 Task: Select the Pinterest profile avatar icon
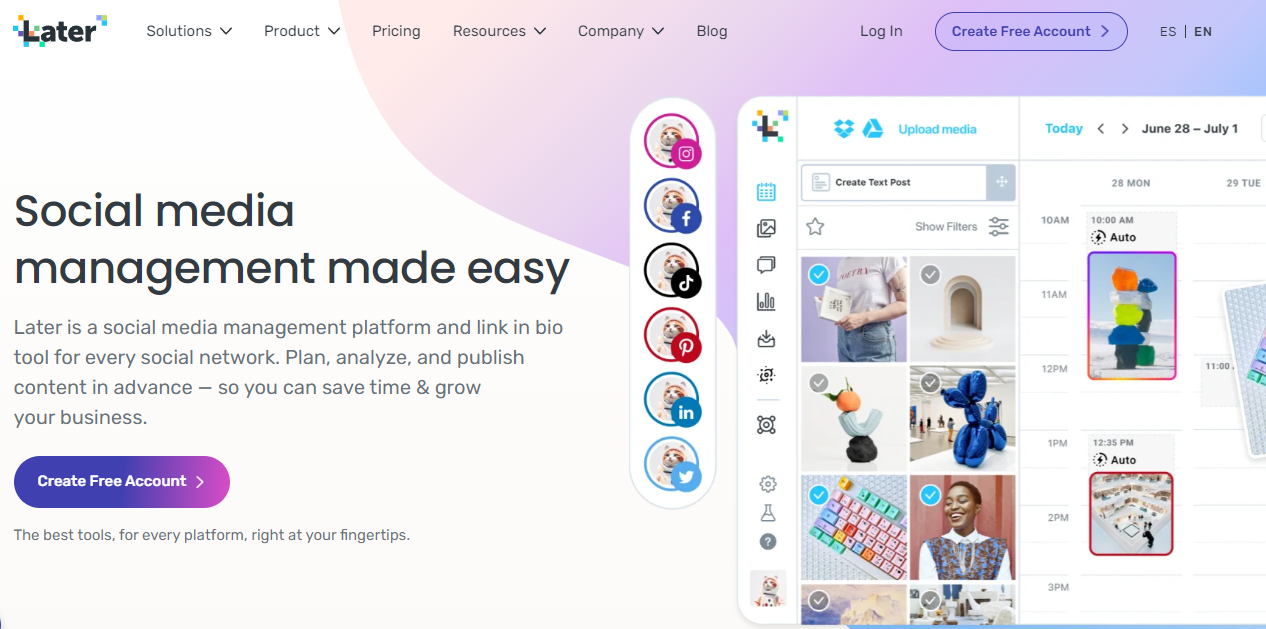tap(672, 335)
